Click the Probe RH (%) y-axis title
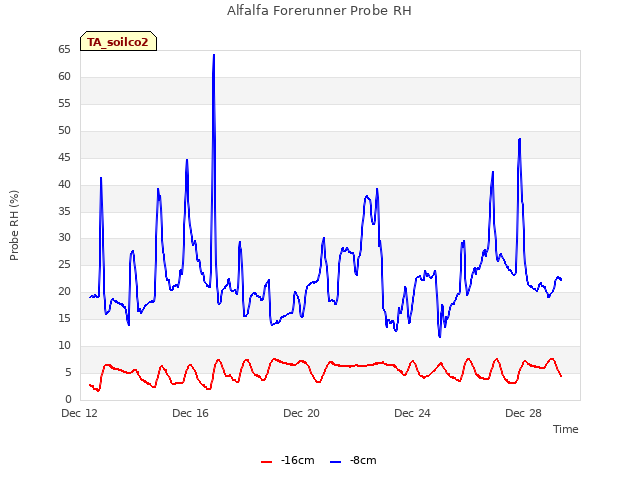 coord(14,225)
